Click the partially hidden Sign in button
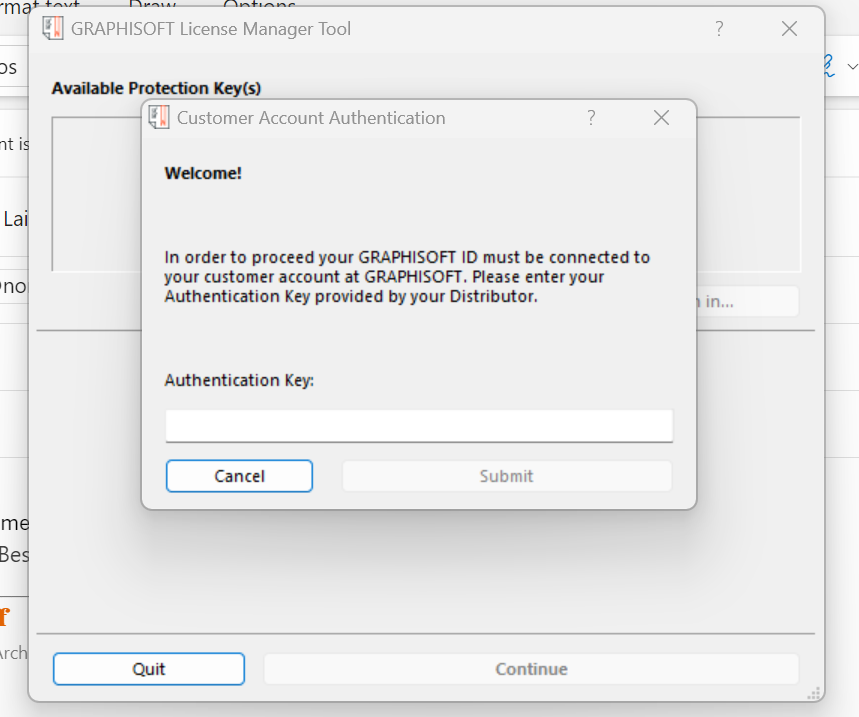 (x=747, y=301)
